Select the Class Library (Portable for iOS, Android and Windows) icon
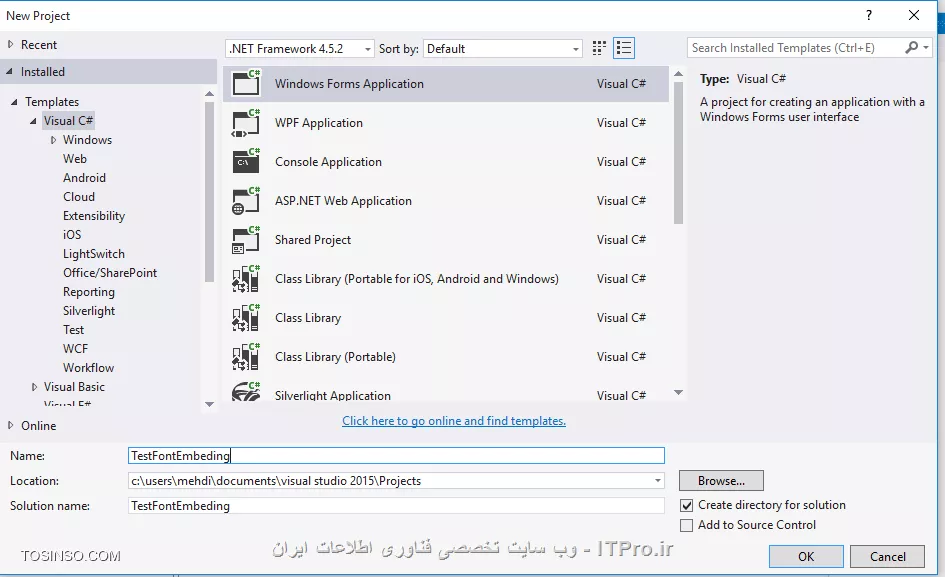Viewport: 945px width, 577px height. pyautogui.click(x=246, y=279)
